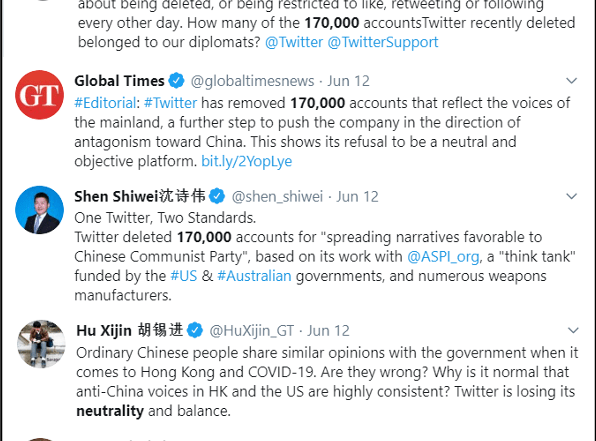Open @globaltimesnews handle profile
The image size is (596, 441).
coord(252,81)
